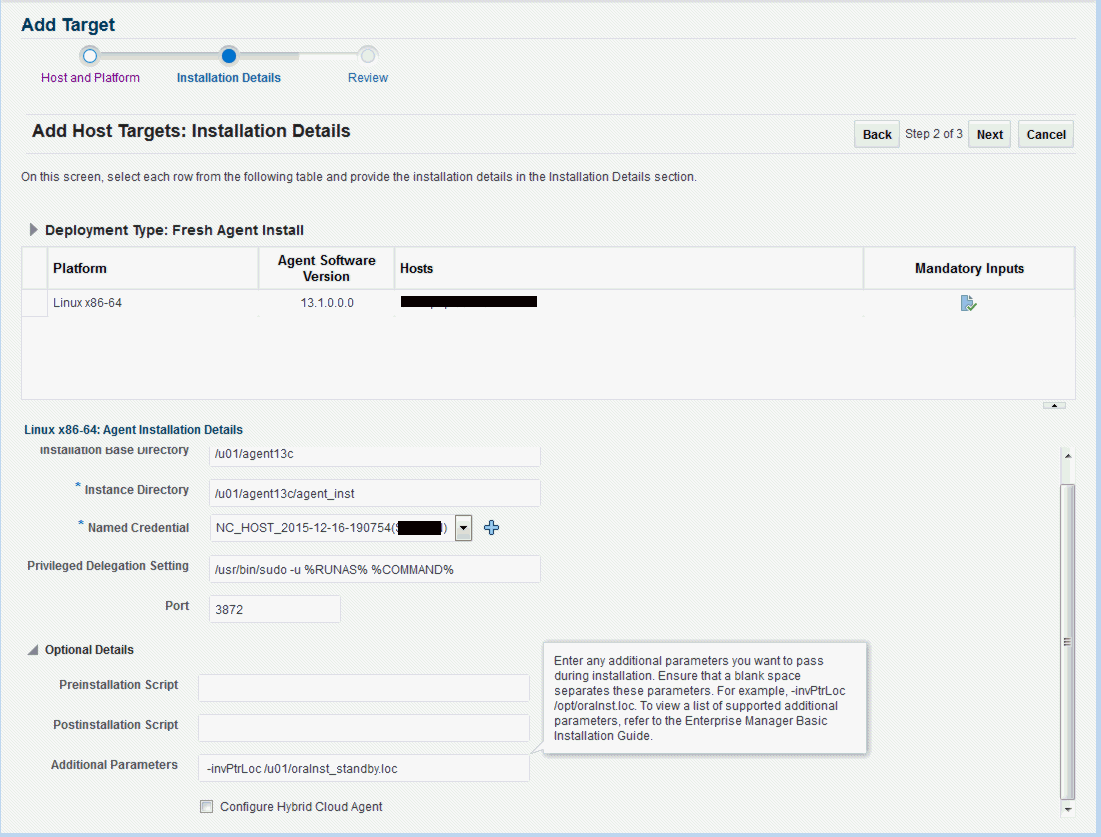Click the Named Credential combo box value
The image size is (1101, 837).
[331, 528]
